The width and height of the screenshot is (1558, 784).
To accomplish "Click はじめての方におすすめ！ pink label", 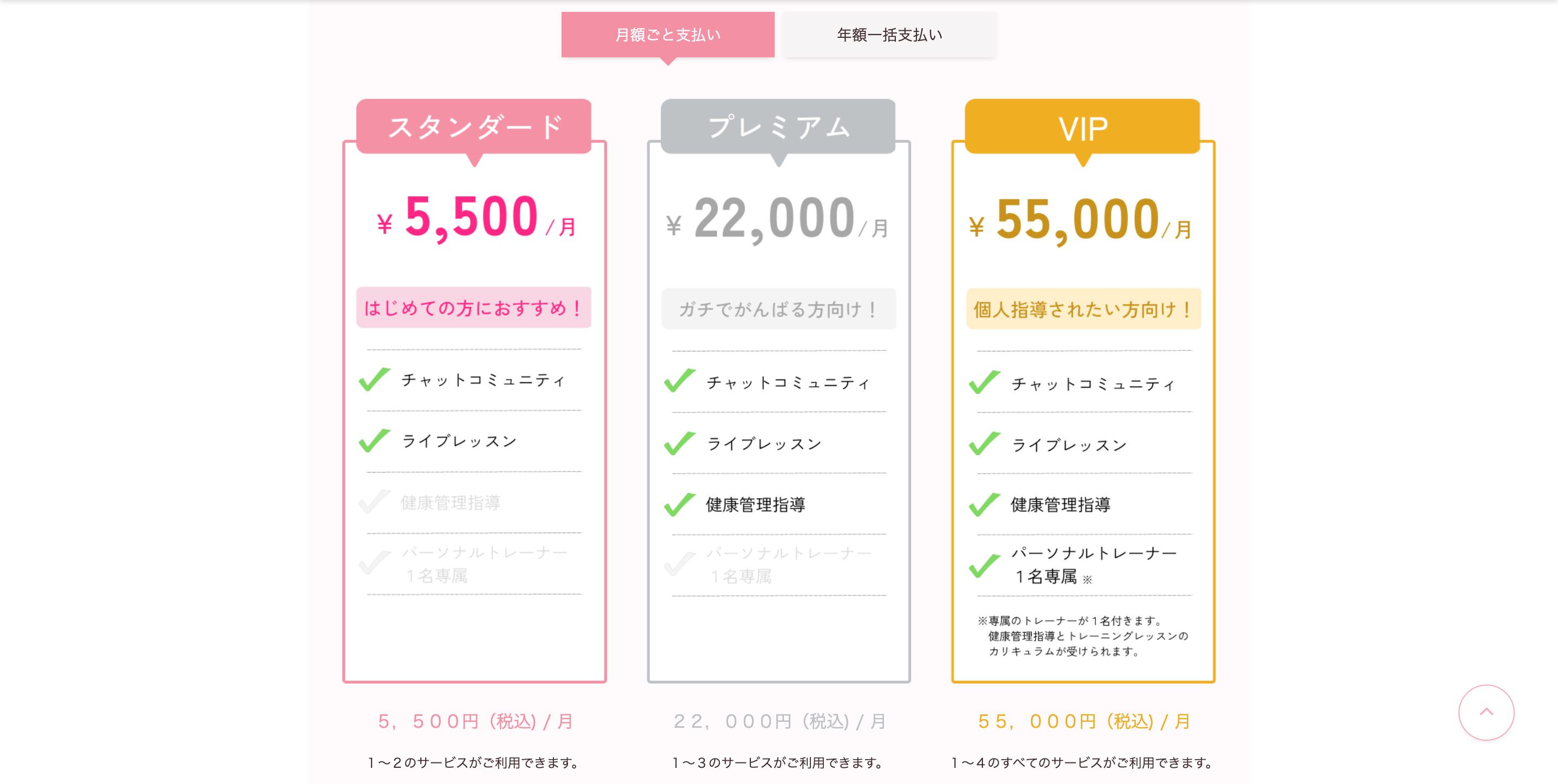I will (x=473, y=308).
